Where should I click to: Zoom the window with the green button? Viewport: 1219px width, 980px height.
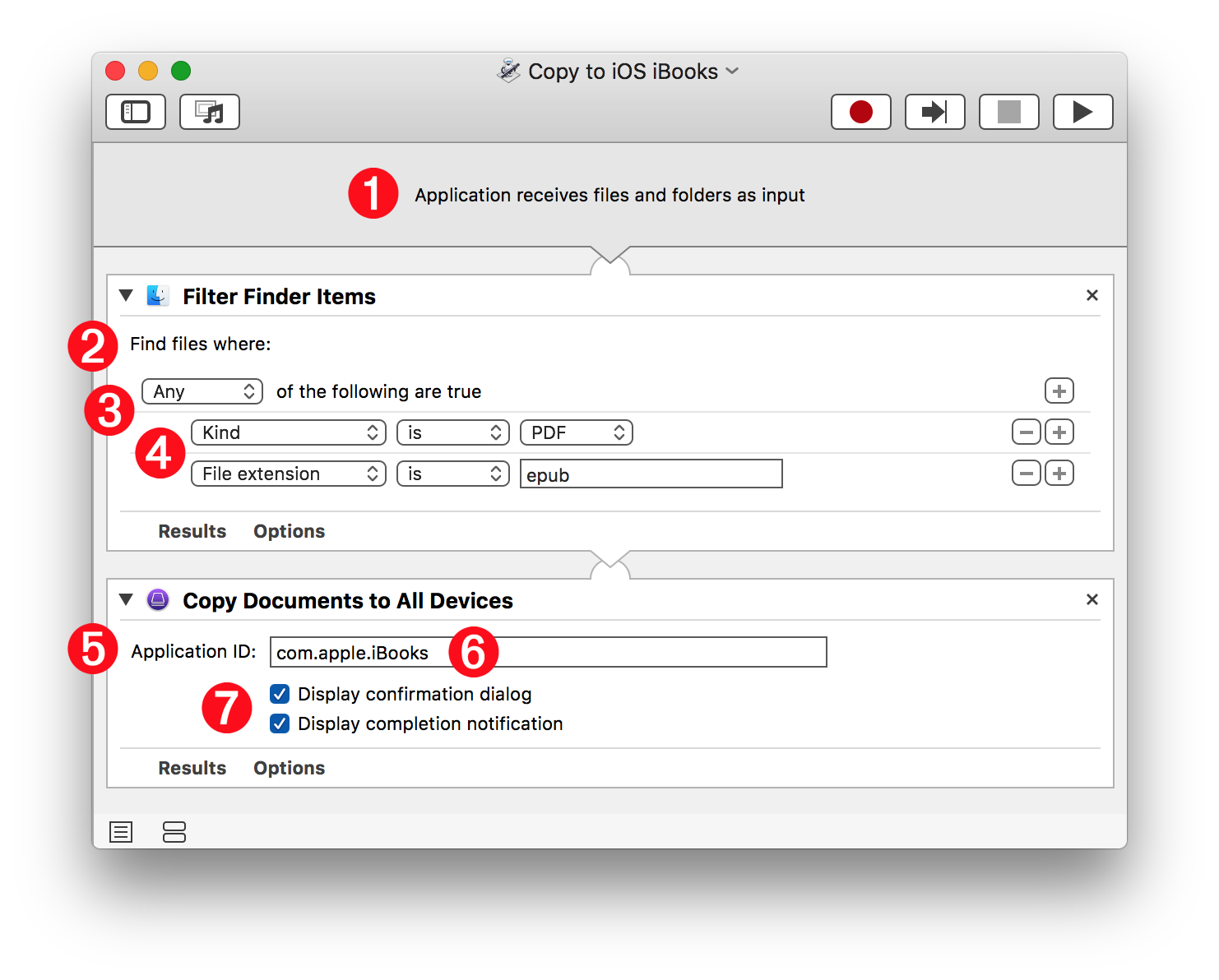click(x=181, y=71)
